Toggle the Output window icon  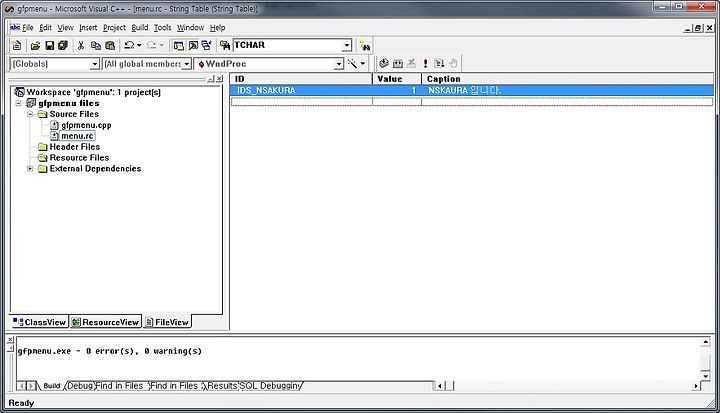pos(193,45)
